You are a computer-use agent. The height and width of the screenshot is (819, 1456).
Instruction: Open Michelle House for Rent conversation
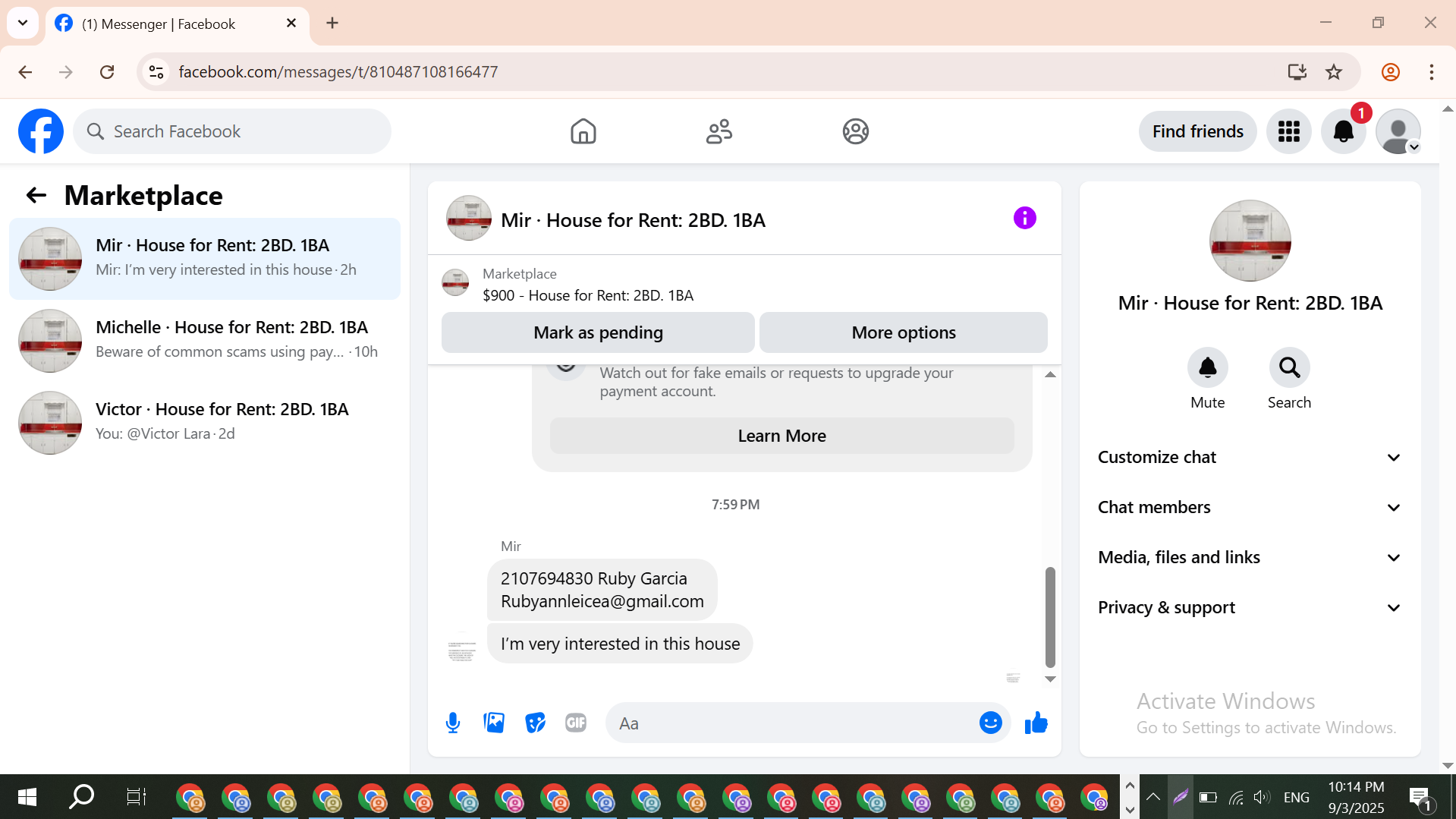pos(205,341)
